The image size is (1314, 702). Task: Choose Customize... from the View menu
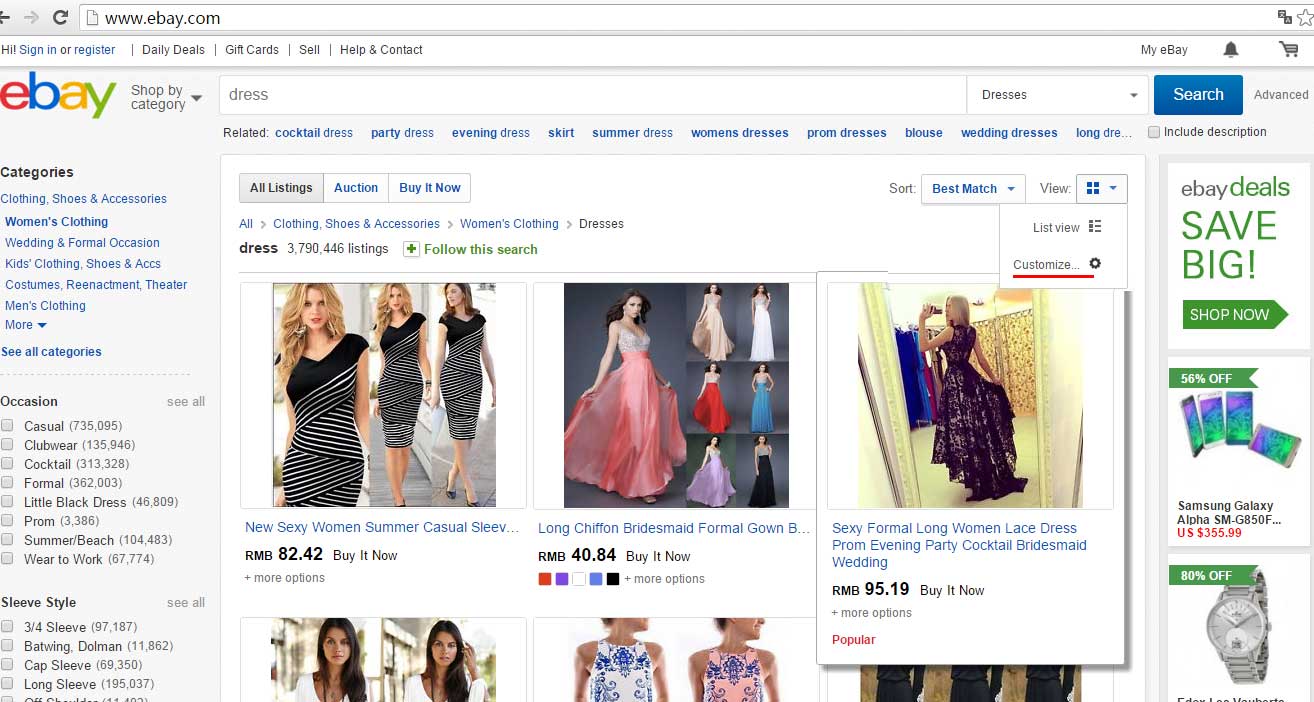pos(1046,265)
